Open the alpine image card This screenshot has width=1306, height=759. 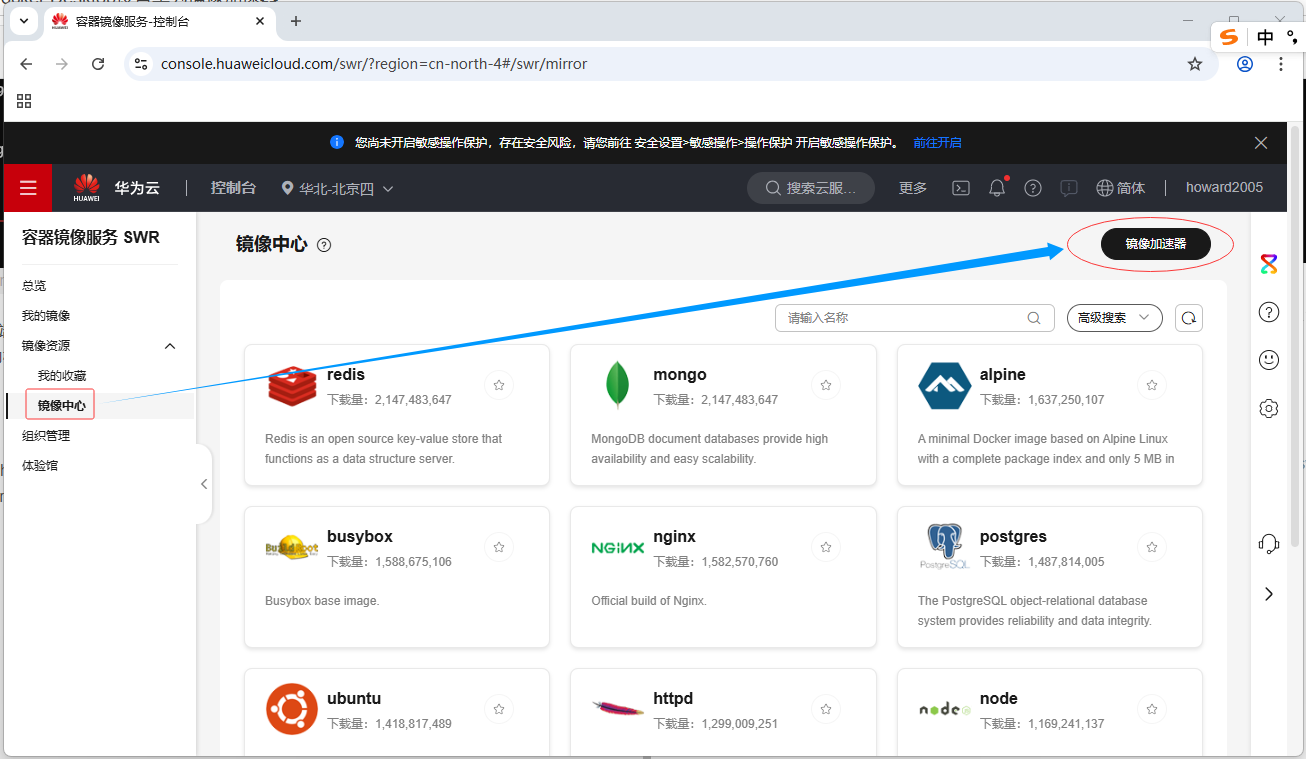[1050, 415]
